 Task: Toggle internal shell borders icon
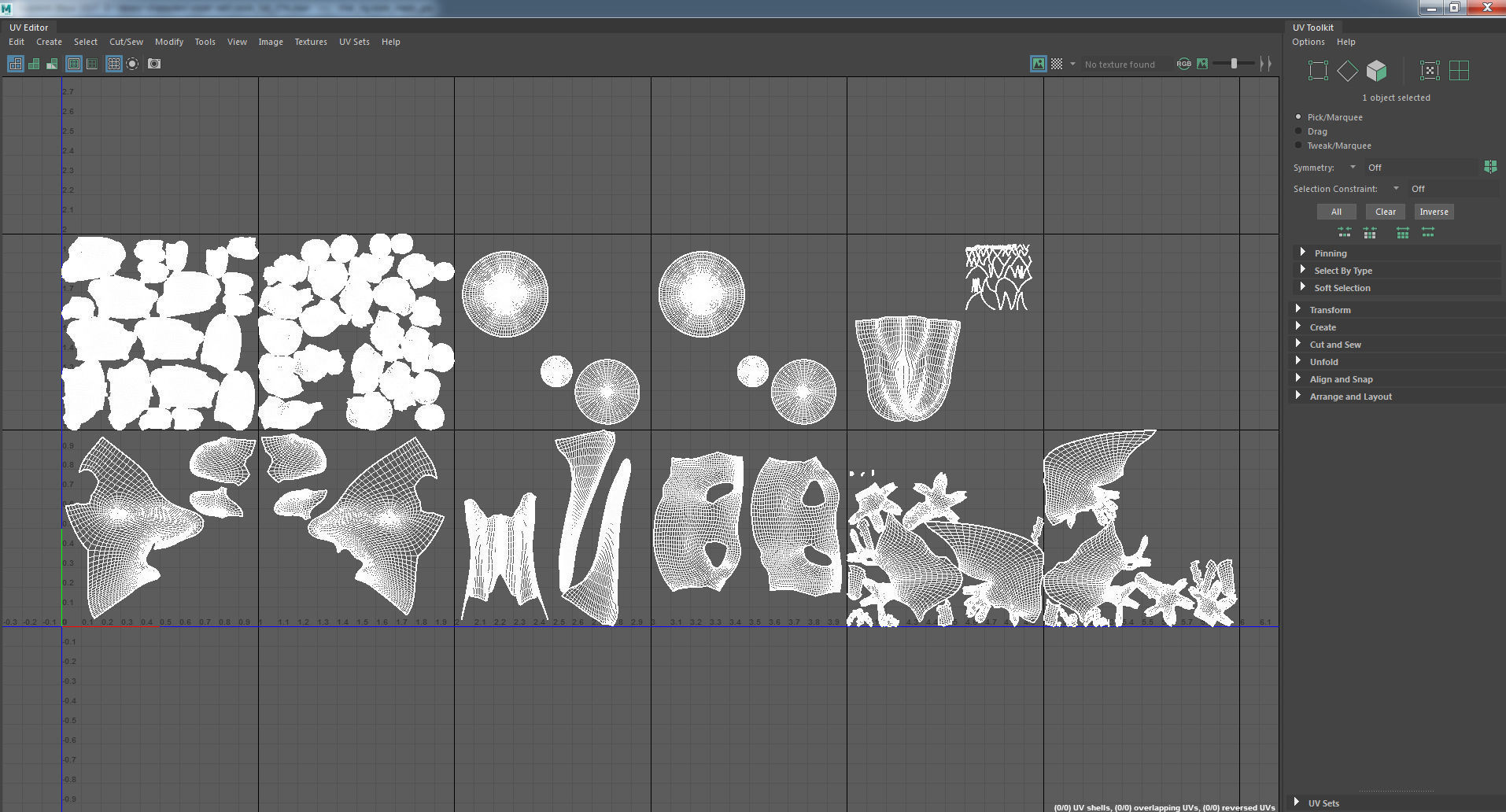point(92,64)
